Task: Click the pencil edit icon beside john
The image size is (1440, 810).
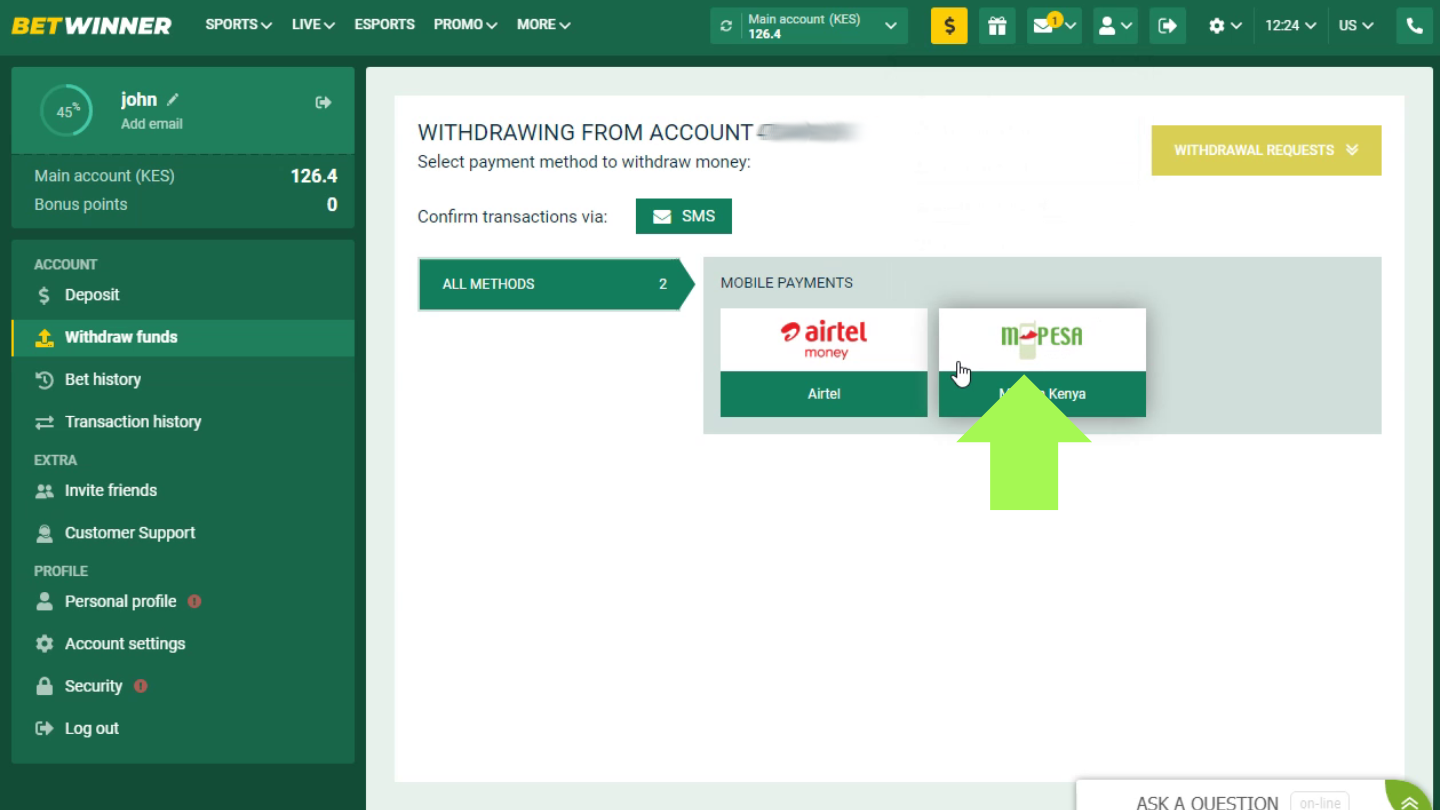Action: [x=173, y=99]
